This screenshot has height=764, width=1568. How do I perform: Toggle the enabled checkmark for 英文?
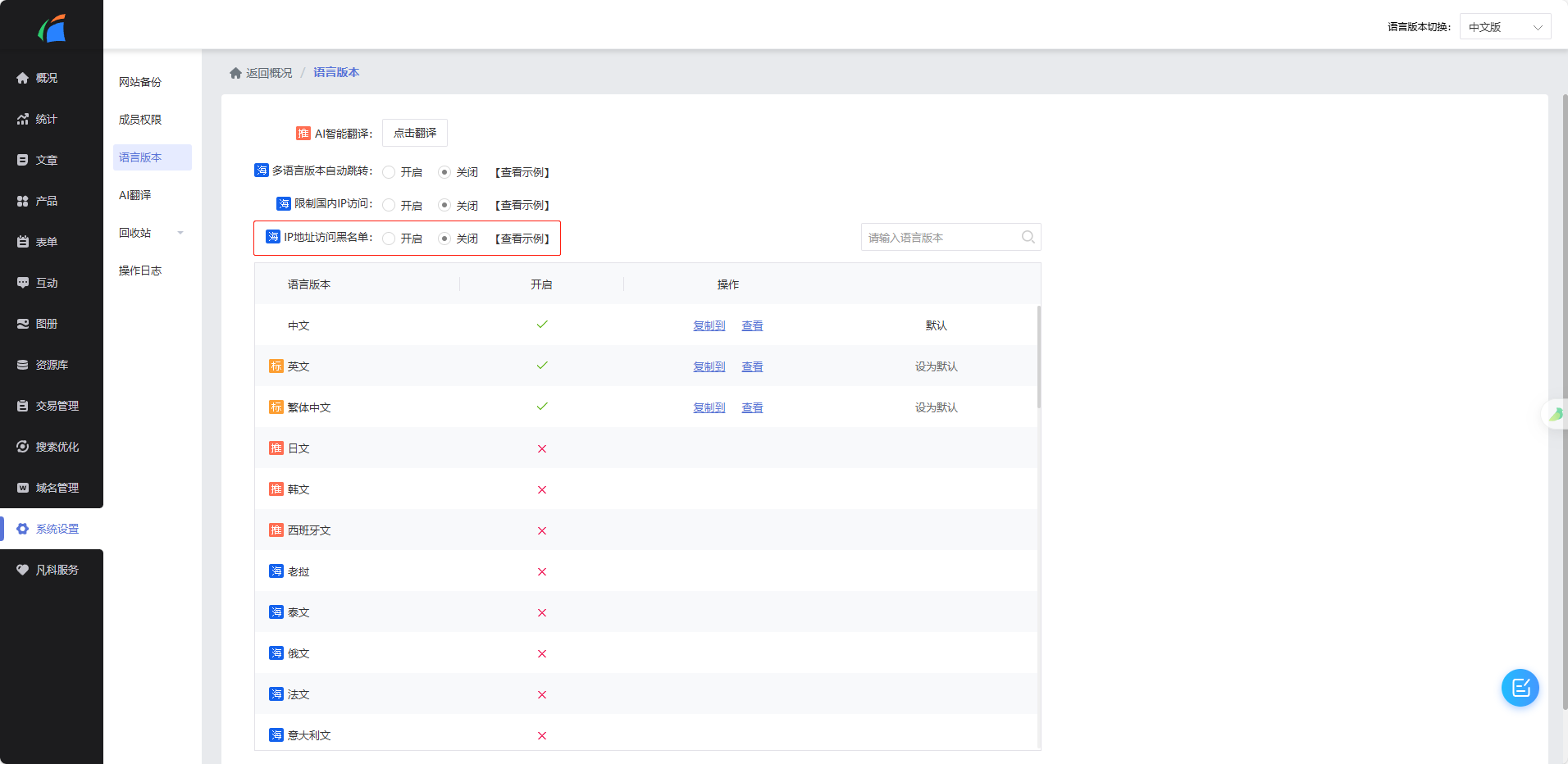542,366
